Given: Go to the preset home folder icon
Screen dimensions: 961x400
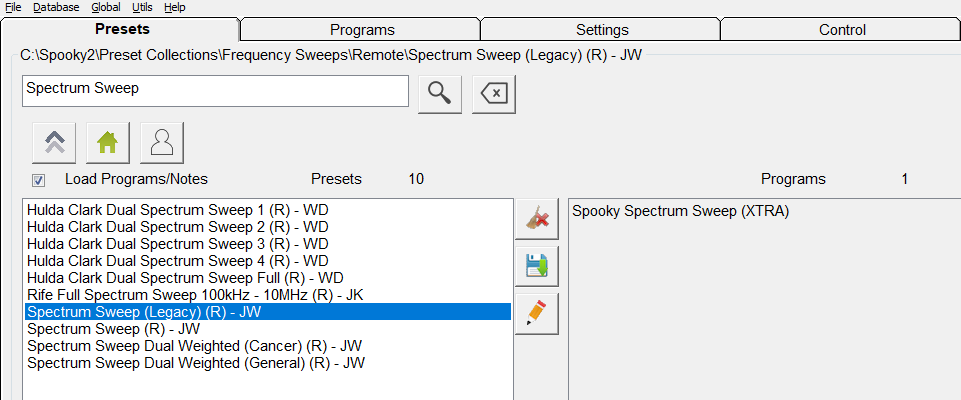Looking at the screenshot, I should pyautogui.click(x=108, y=143).
